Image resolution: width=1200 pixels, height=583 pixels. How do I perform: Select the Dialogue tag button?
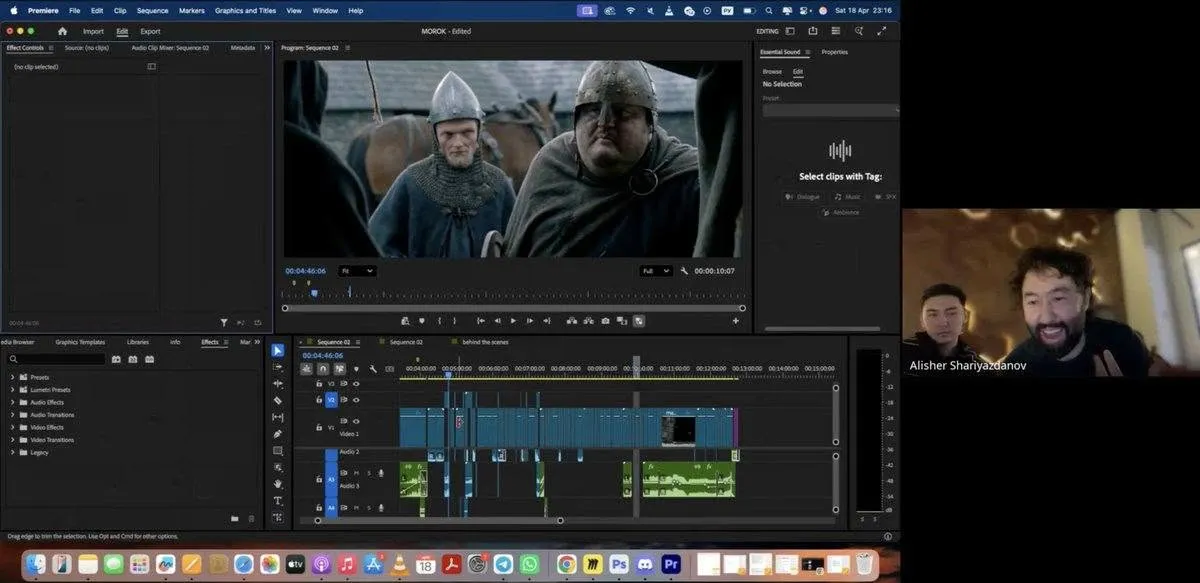coord(802,197)
